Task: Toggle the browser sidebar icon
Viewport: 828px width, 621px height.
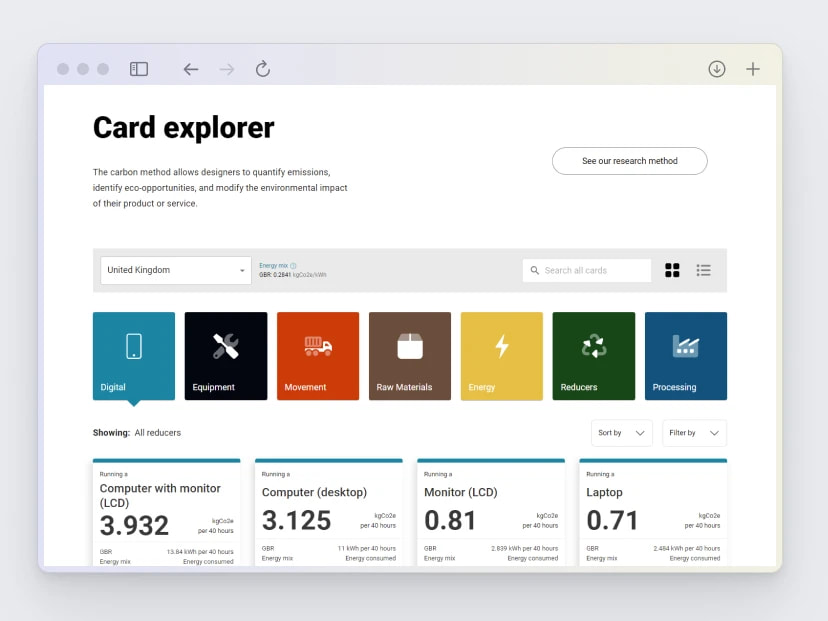Action: click(139, 69)
